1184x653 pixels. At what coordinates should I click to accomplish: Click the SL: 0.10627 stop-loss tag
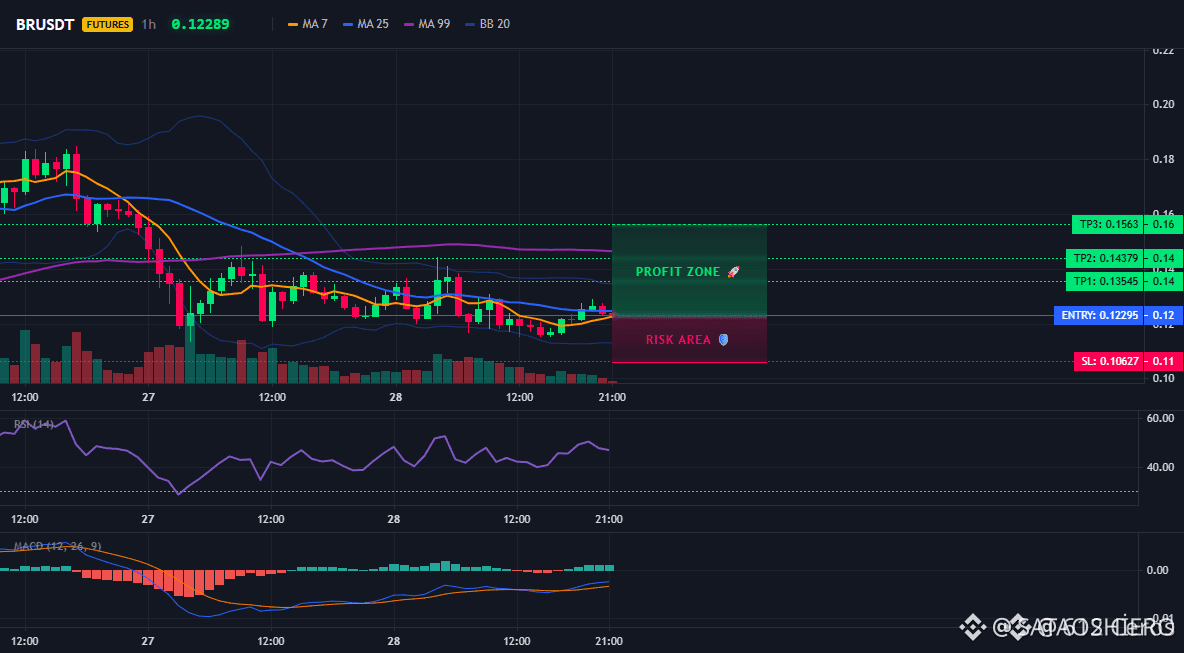tap(1108, 362)
